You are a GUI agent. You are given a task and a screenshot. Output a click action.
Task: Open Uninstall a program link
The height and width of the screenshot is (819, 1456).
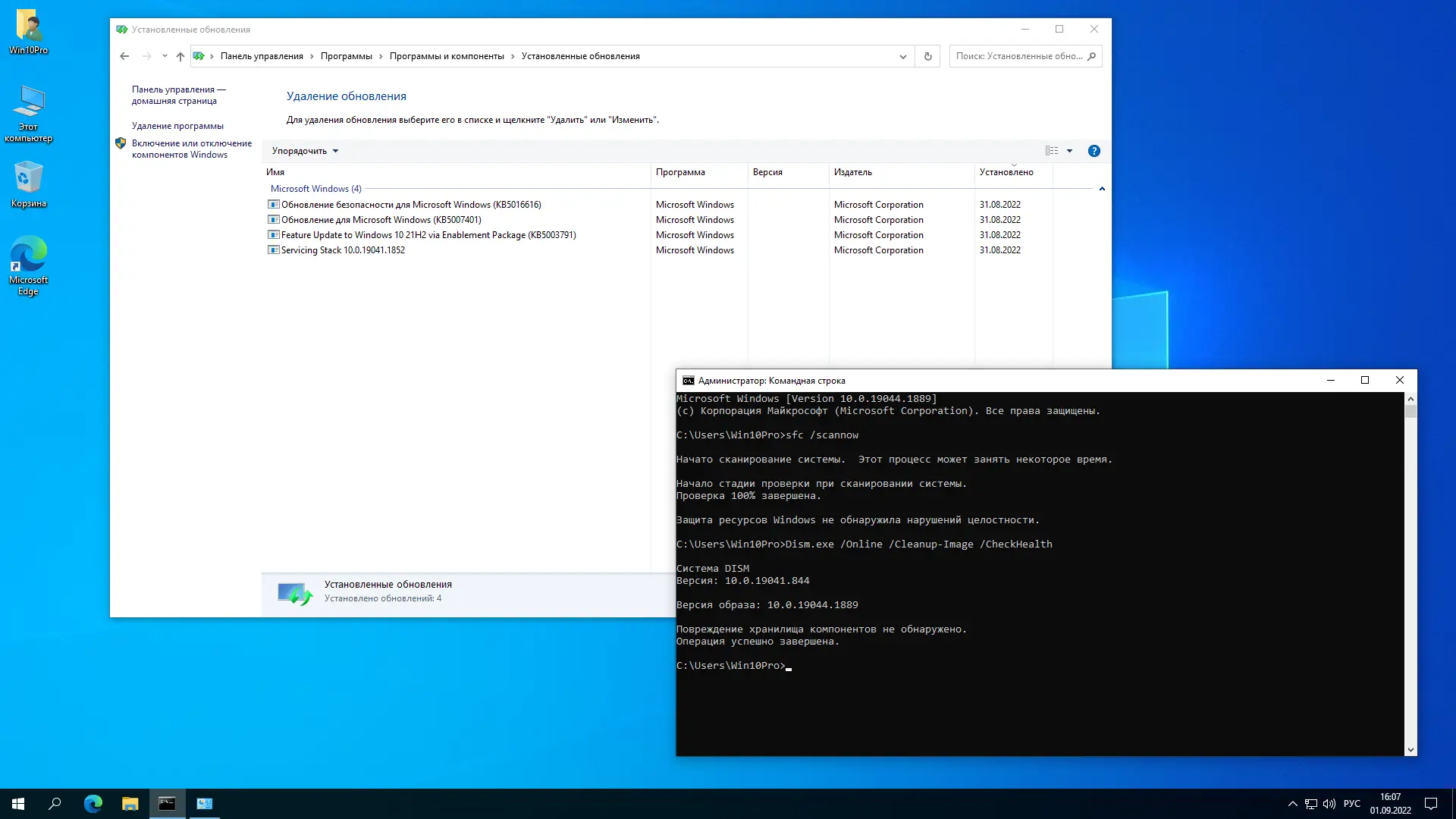(x=177, y=126)
